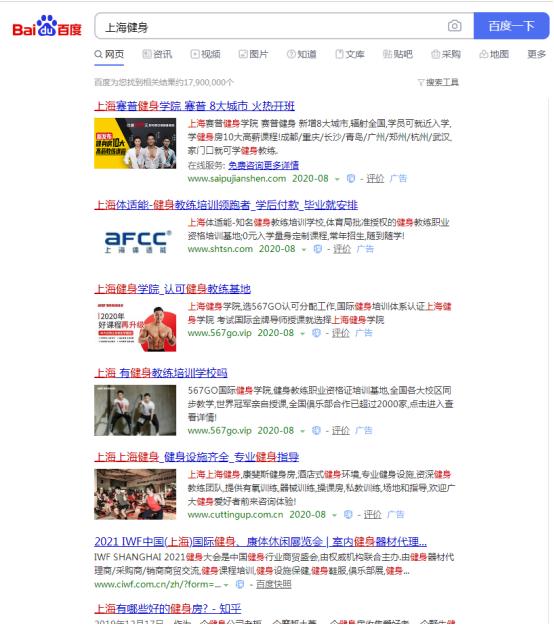
Task: Open 搜索工具 filter options
Action: pos(438,83)
